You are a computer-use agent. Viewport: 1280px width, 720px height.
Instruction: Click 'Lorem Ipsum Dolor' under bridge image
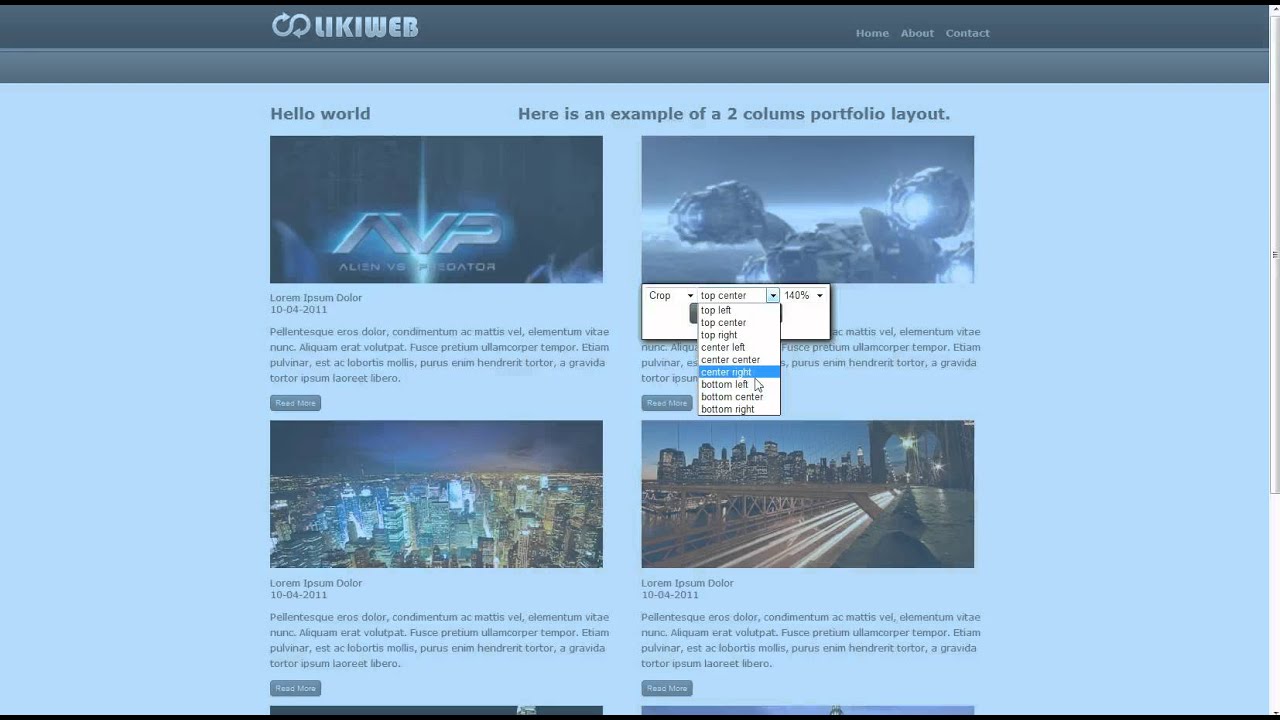click(x=687, y=583)
